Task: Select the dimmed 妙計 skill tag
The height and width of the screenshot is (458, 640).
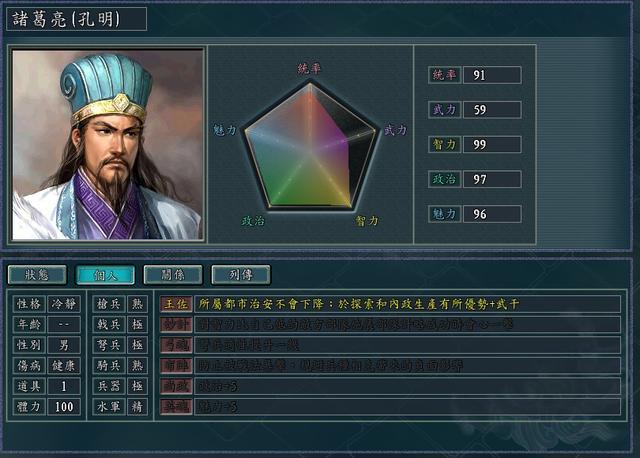Action: pos(176,325)
